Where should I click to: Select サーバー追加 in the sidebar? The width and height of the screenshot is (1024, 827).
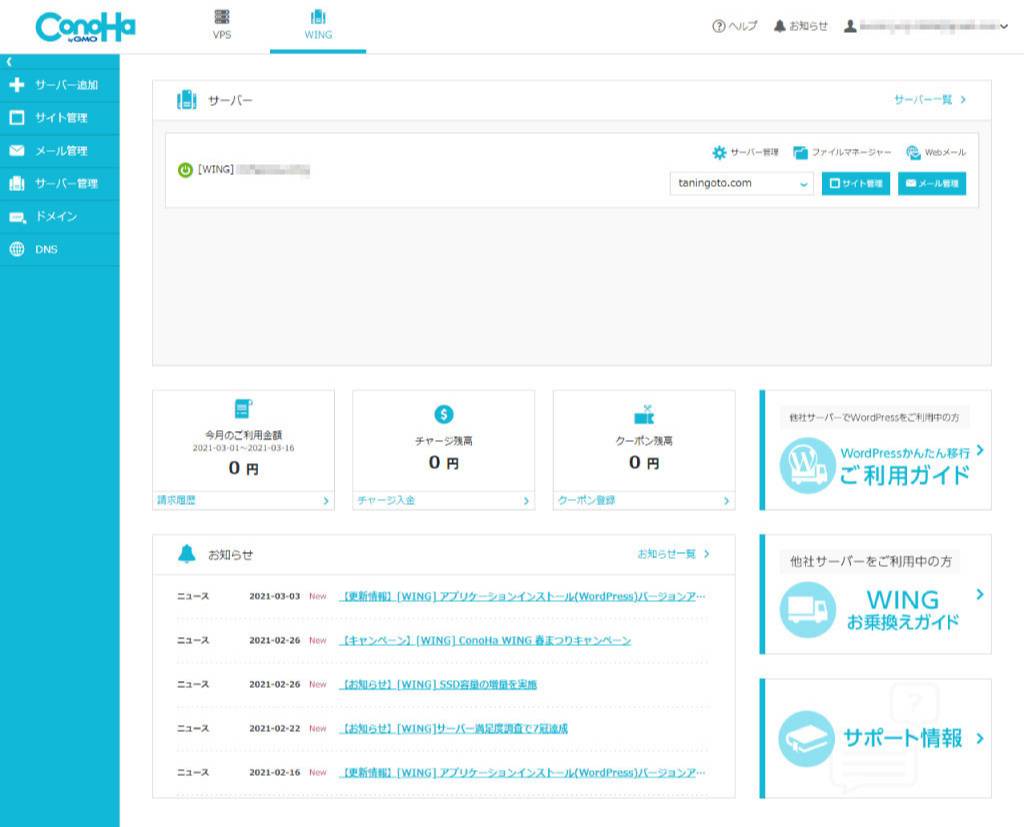point(60,85)
